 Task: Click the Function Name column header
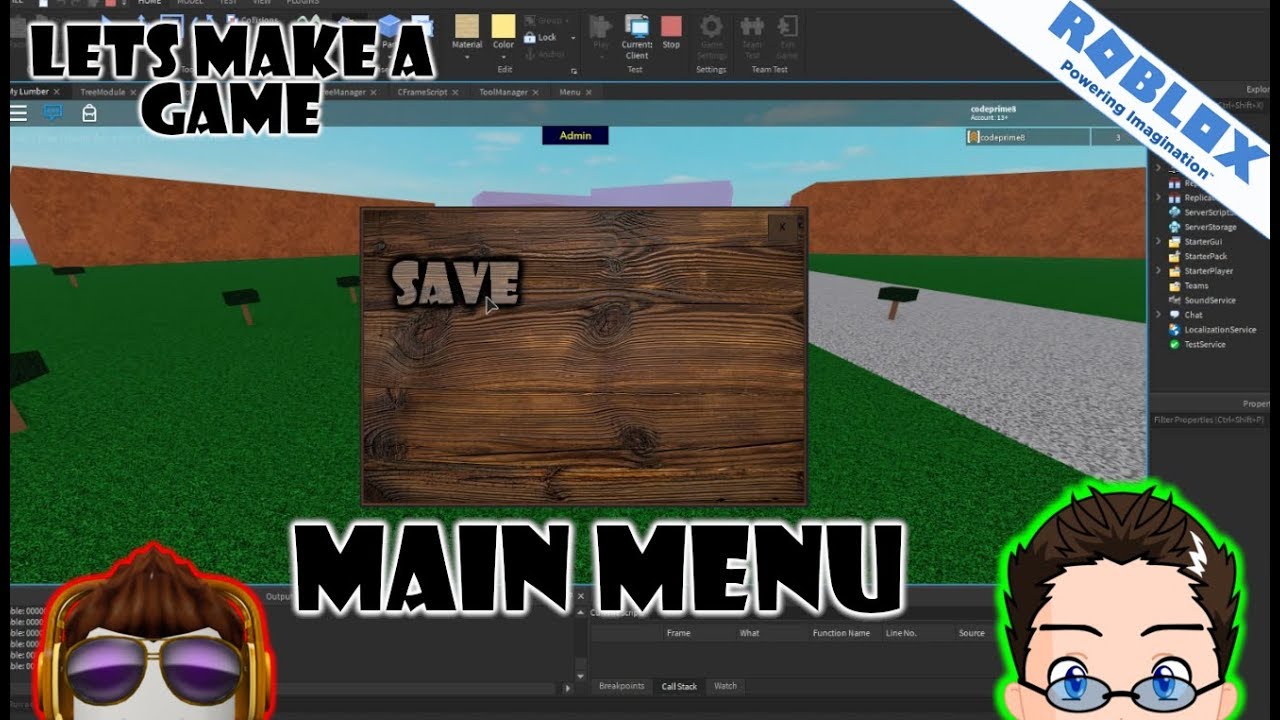point(841,633)
